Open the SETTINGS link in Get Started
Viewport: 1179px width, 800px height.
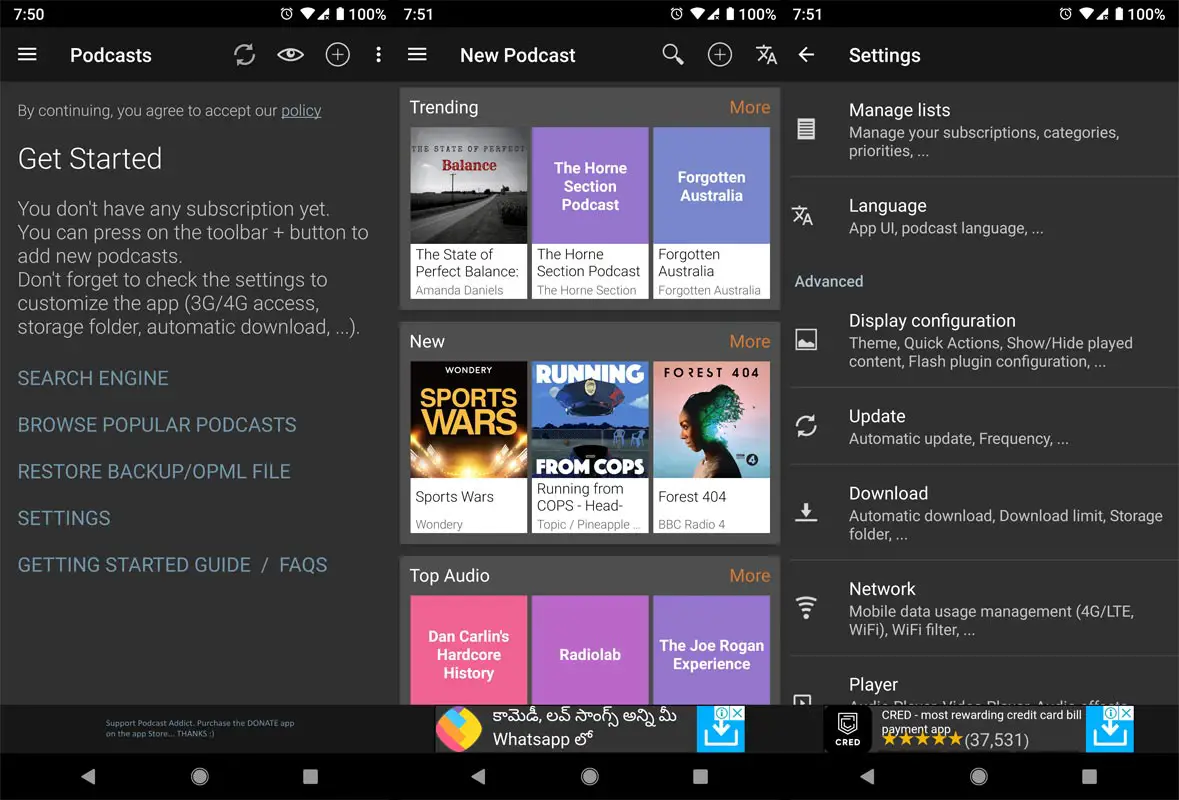click(64, 518)
